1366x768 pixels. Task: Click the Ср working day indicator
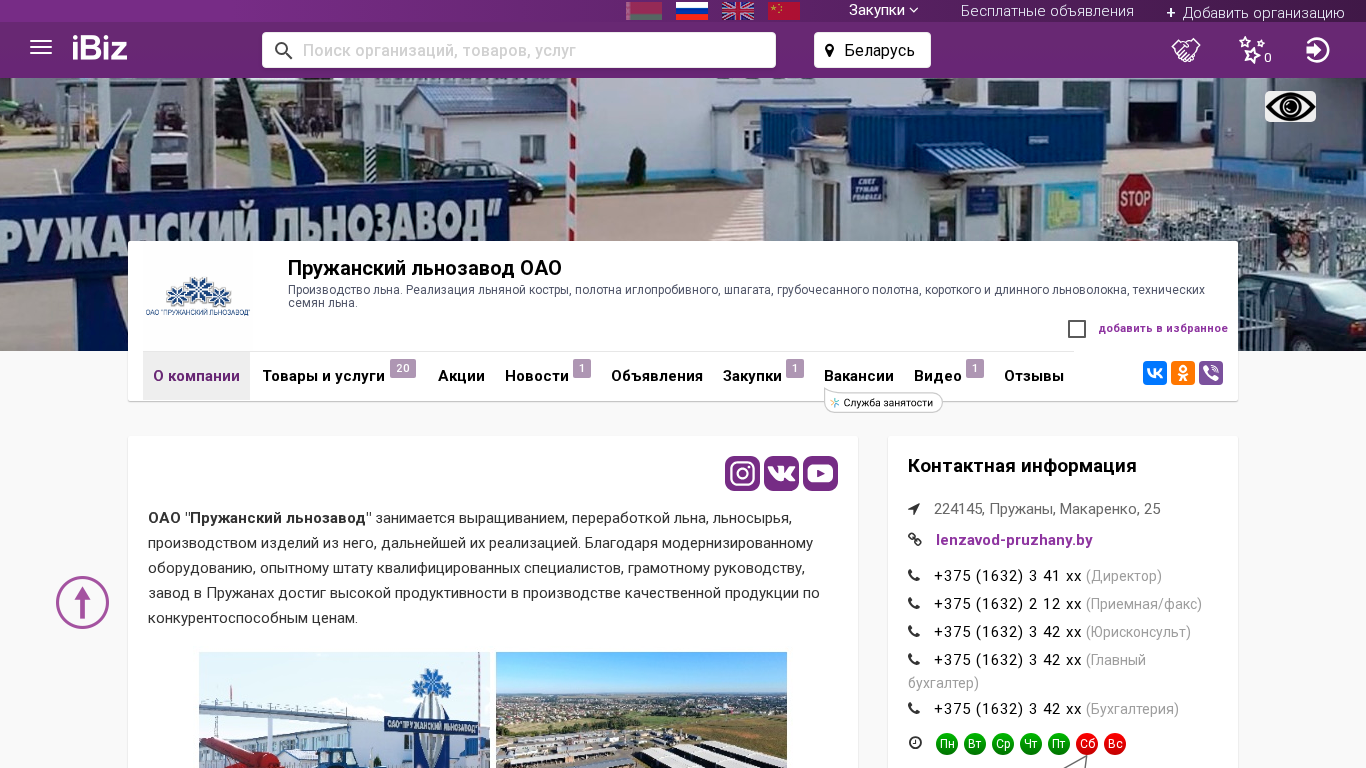coord(1003,744)
